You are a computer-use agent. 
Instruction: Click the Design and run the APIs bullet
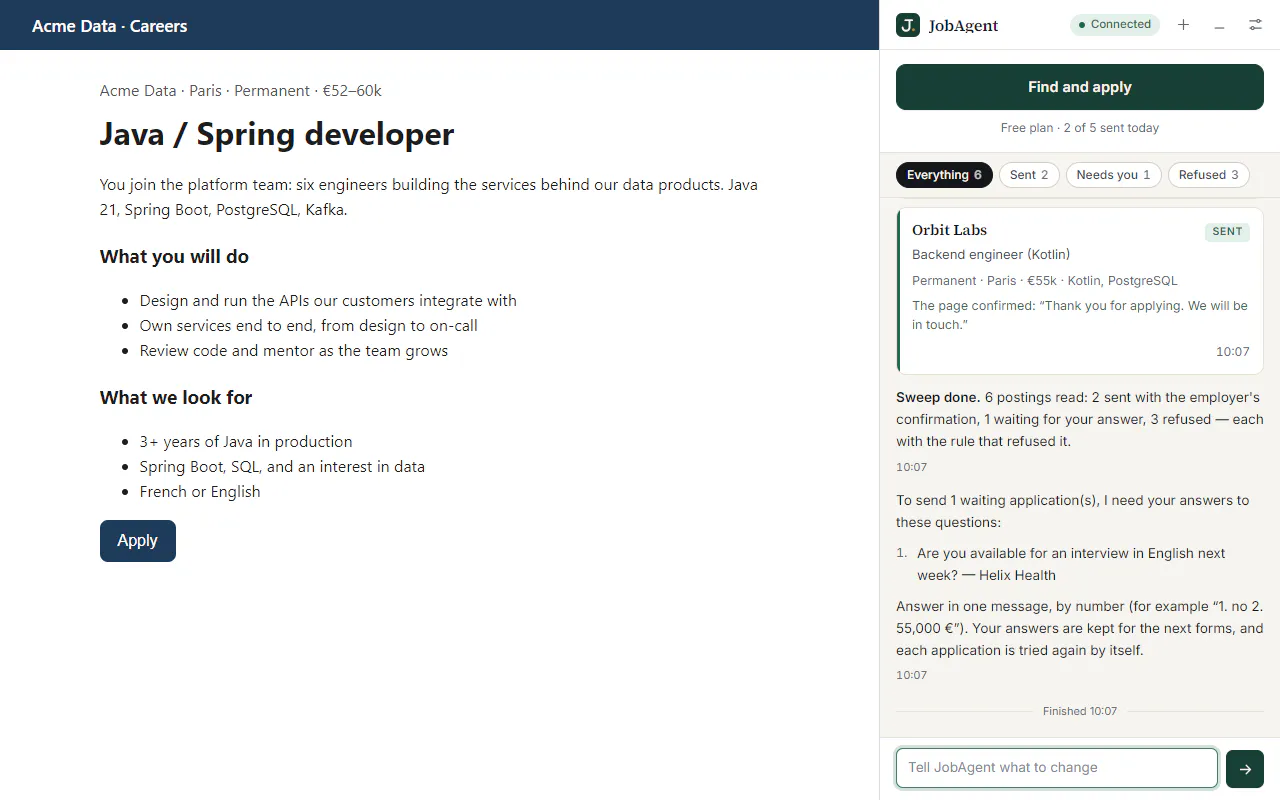(328, 301)
